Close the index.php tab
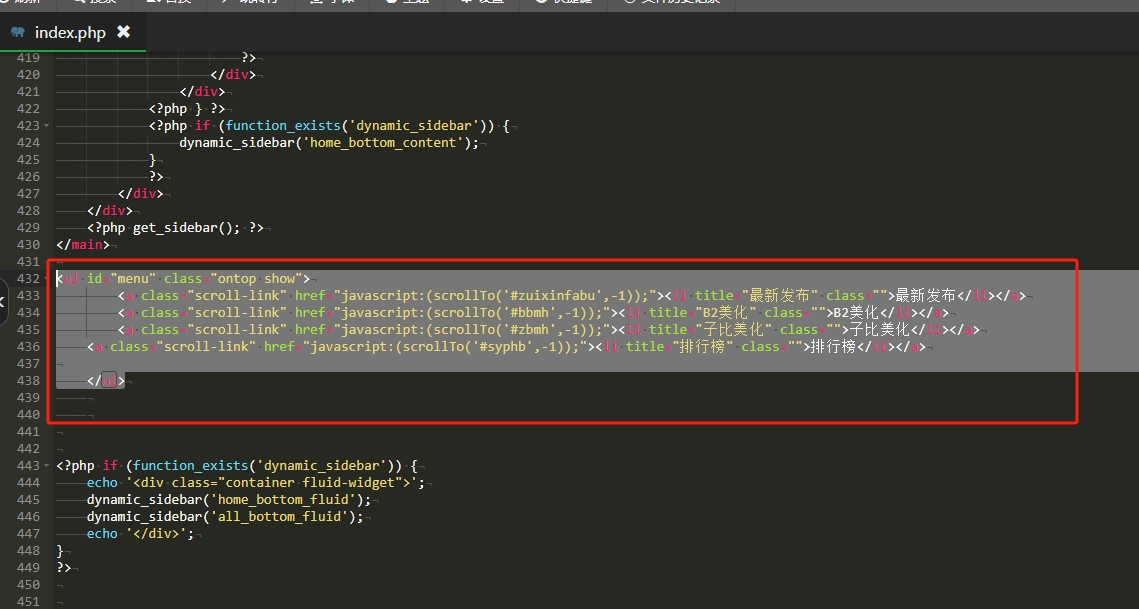The image size is (1139, 609). click(x=124, y=32)
